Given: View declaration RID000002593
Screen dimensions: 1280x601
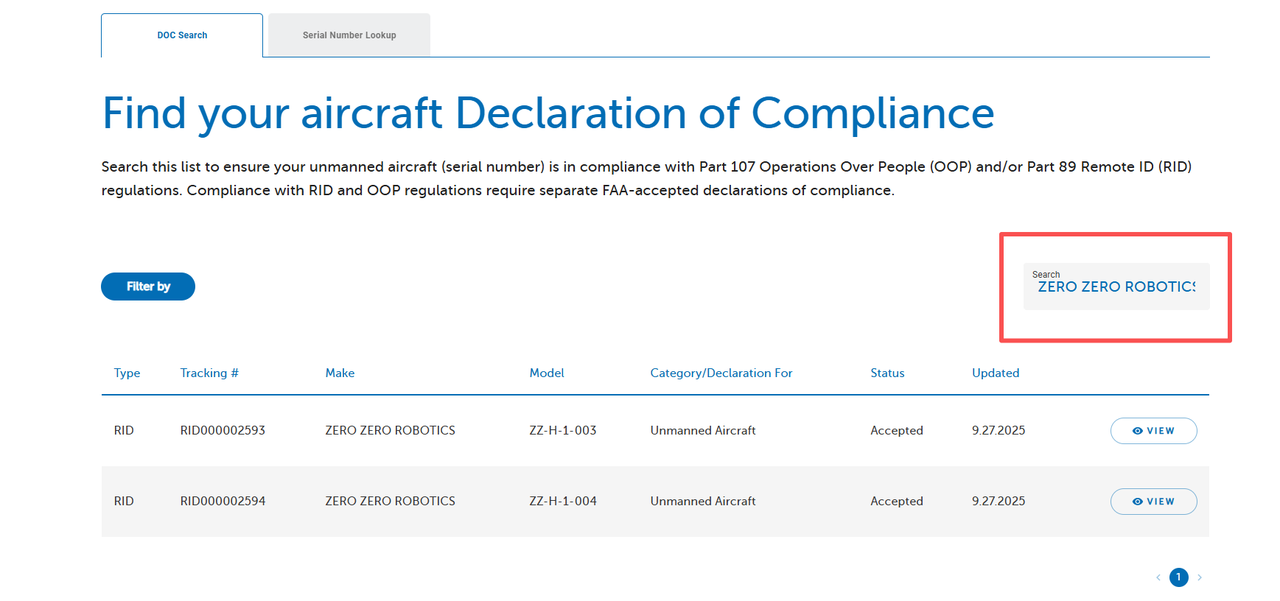Looking at the screenshot, I should [x=1153, y=431].
